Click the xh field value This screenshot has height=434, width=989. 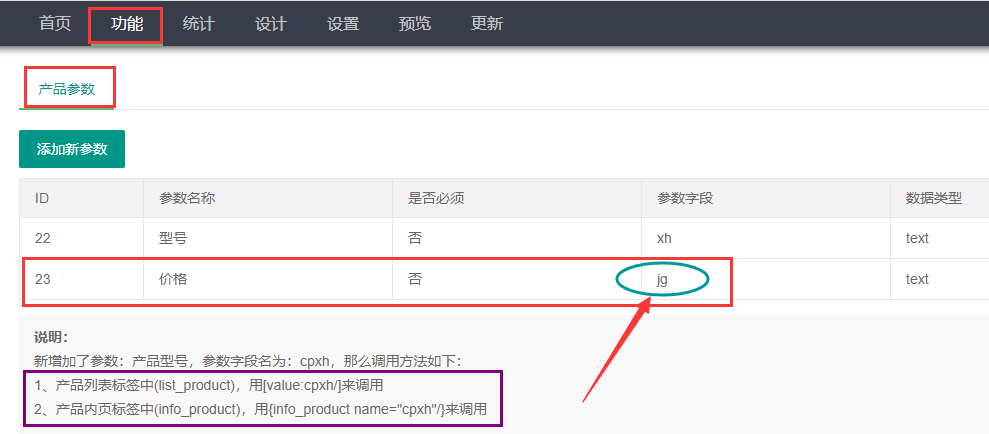(x=664, y=238)
